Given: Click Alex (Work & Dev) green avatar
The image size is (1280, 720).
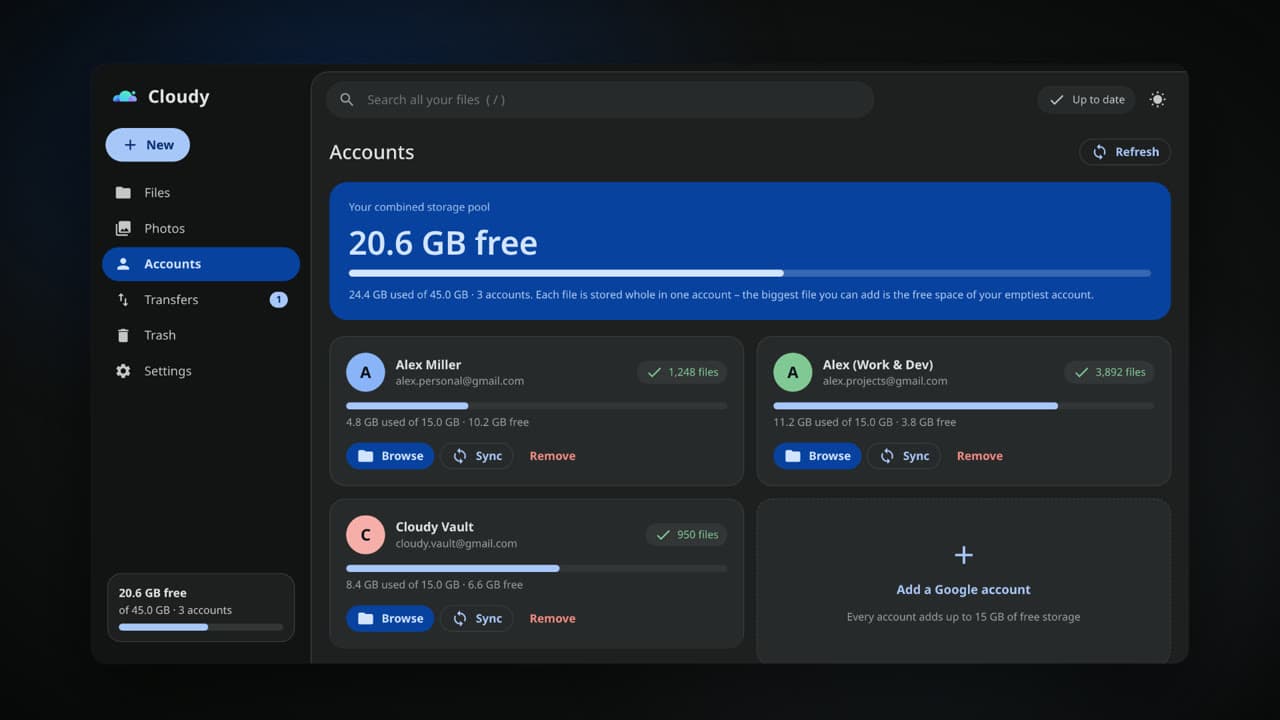Looking at the screenshot, I should coord(792,372).
